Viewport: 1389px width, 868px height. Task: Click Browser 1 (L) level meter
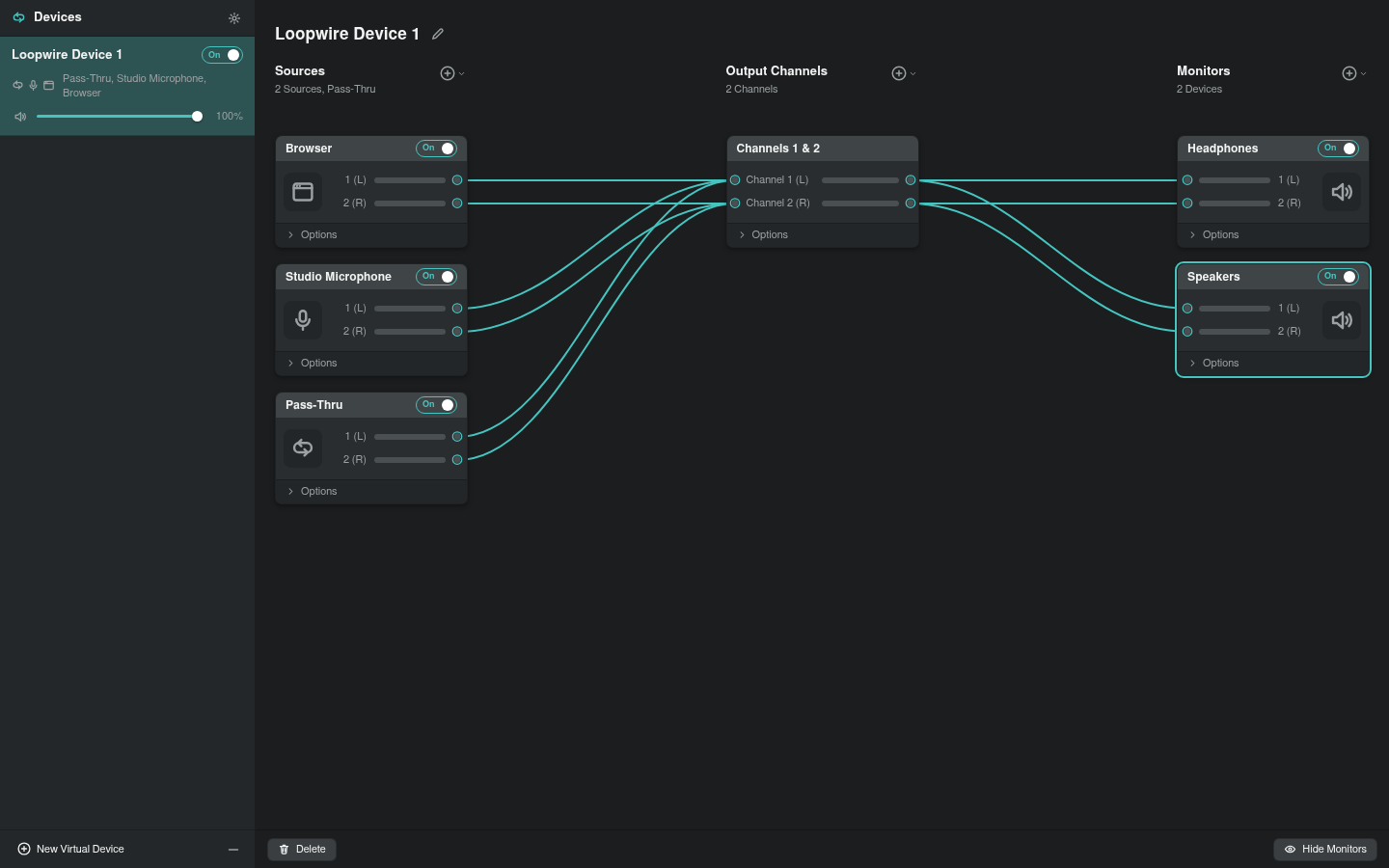coord(410,180)
